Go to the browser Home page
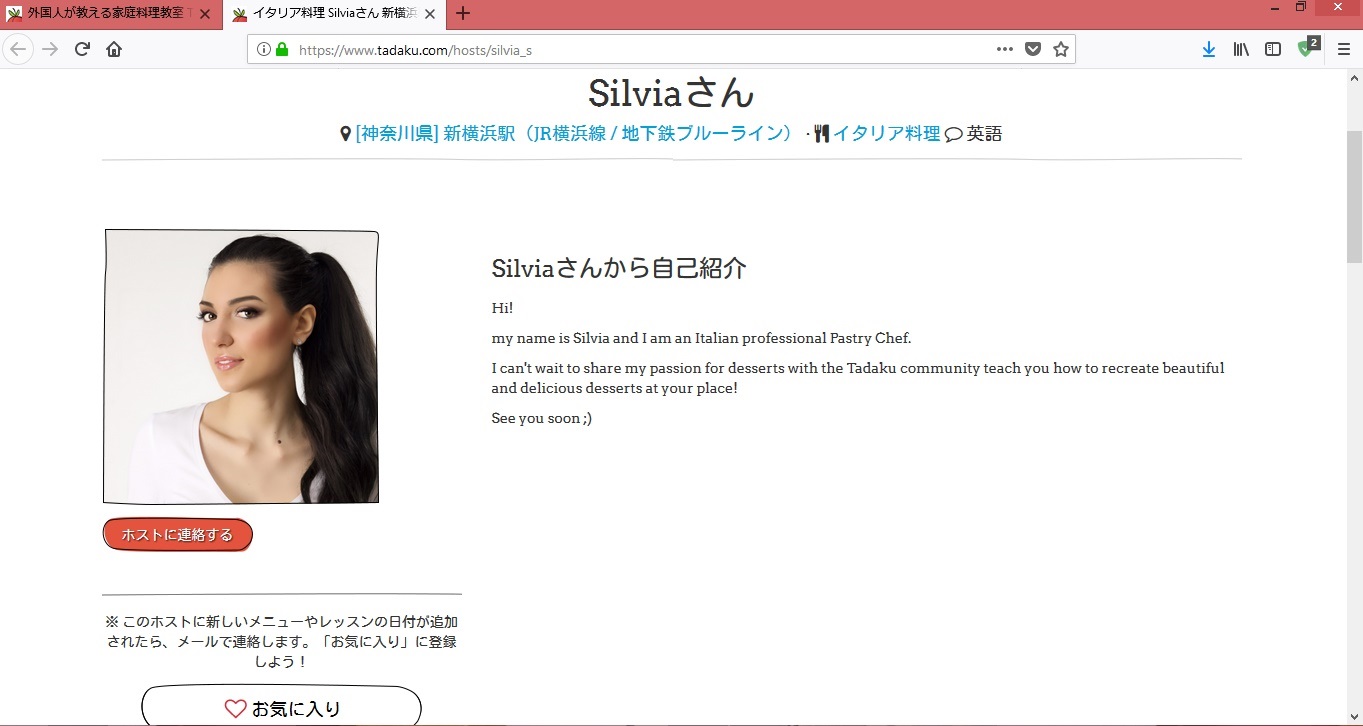 tap(114, 49)
